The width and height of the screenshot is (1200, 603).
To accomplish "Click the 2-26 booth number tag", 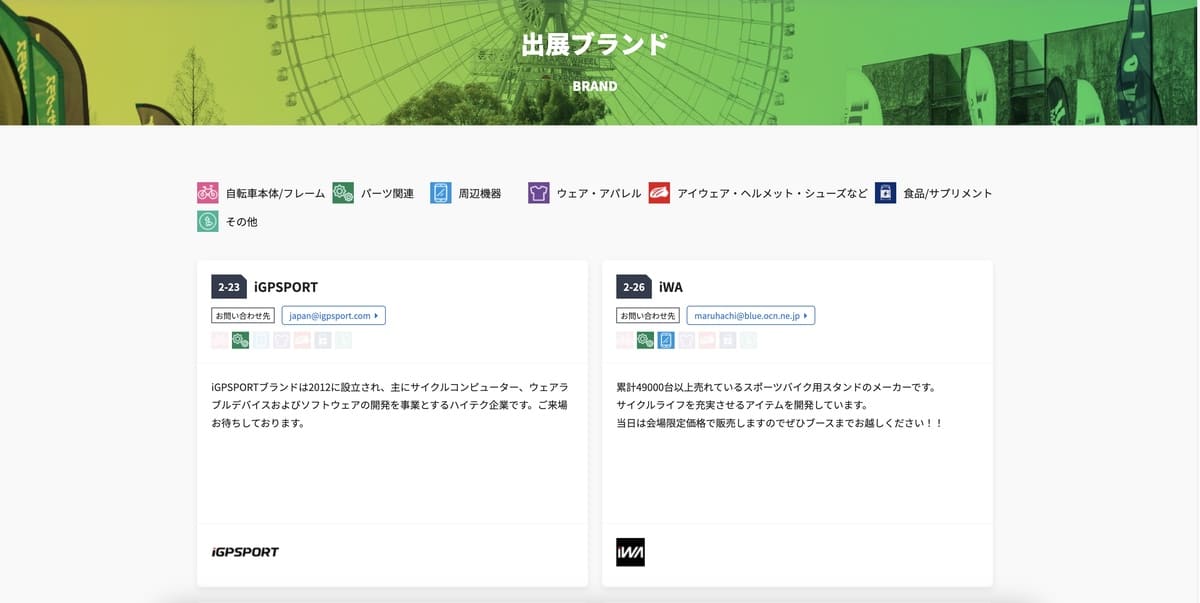I will (634, 287).
